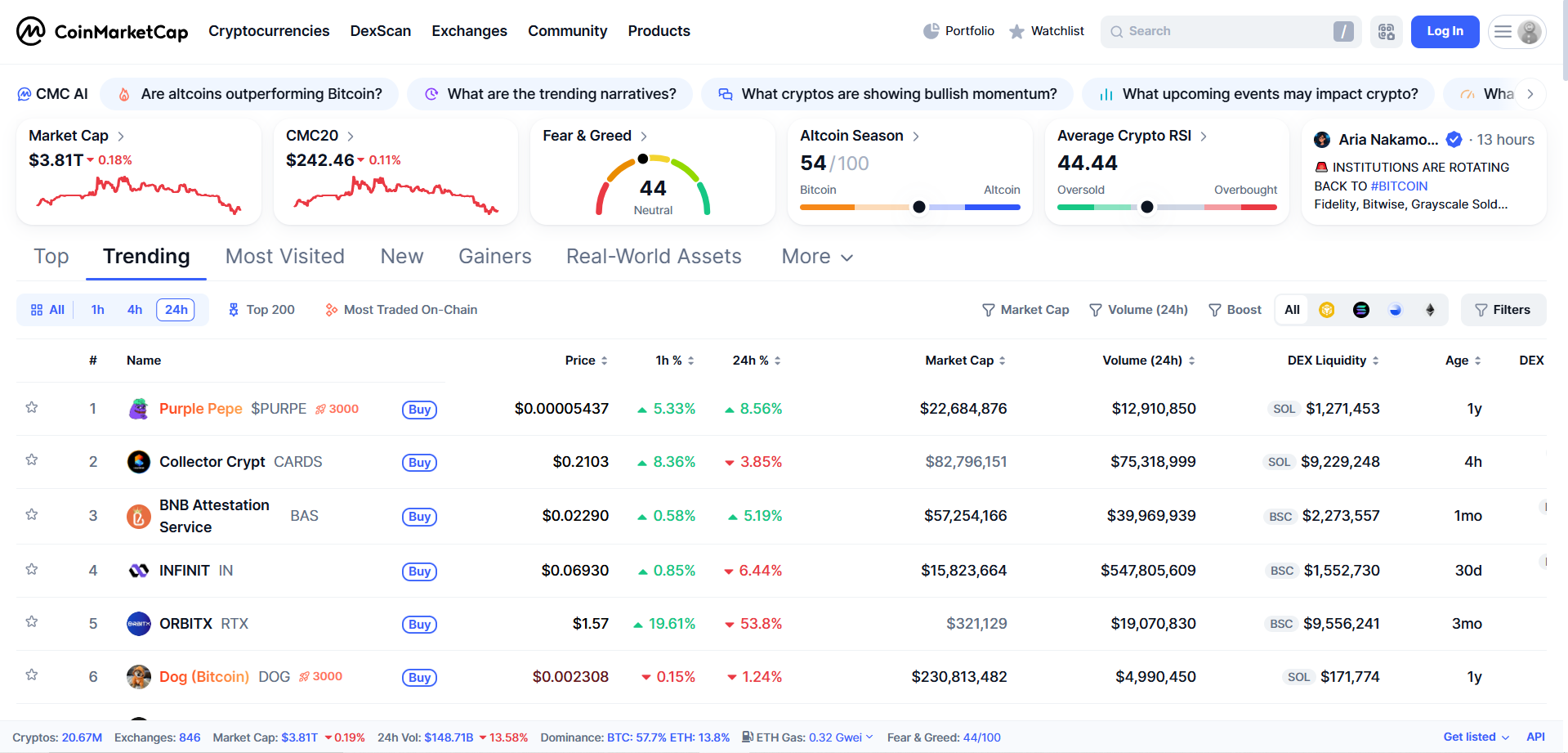Star BNB Attestation Service to watchlist
The image size is (1568, 753).
32,514
